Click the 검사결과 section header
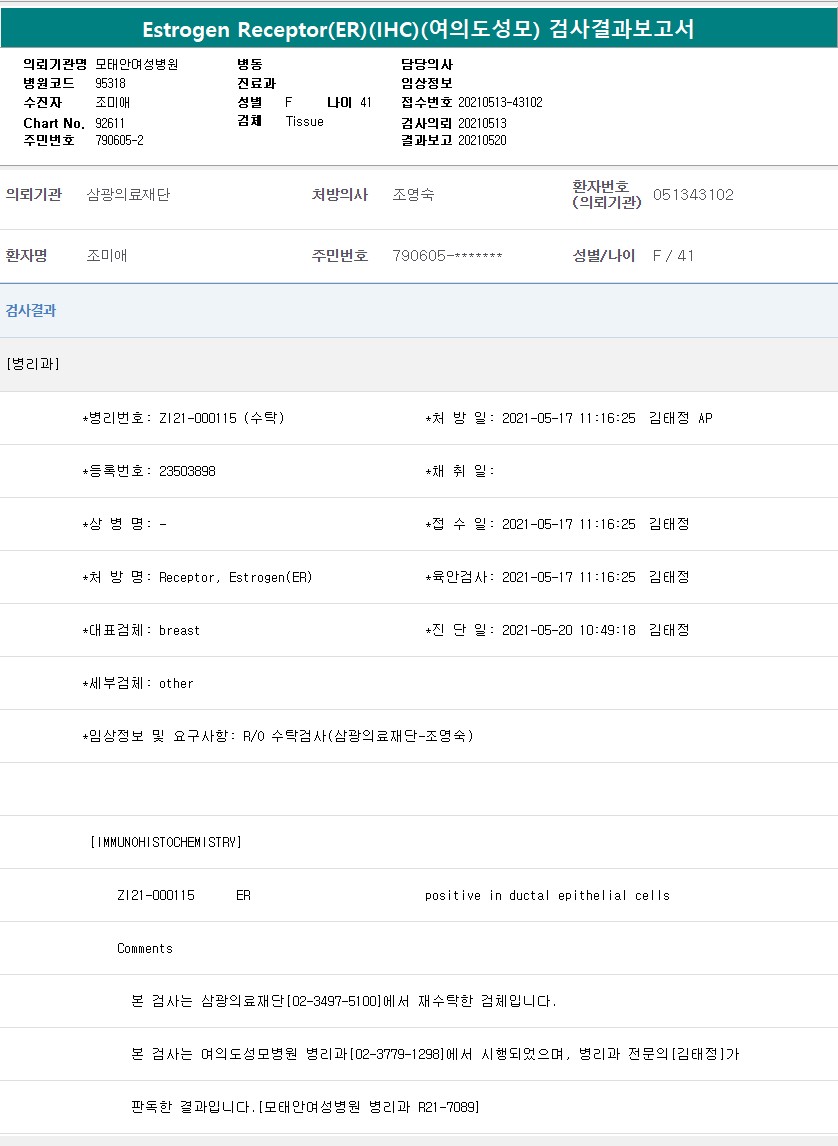Screen dimensions: 838x1146 tap(31, 311)
